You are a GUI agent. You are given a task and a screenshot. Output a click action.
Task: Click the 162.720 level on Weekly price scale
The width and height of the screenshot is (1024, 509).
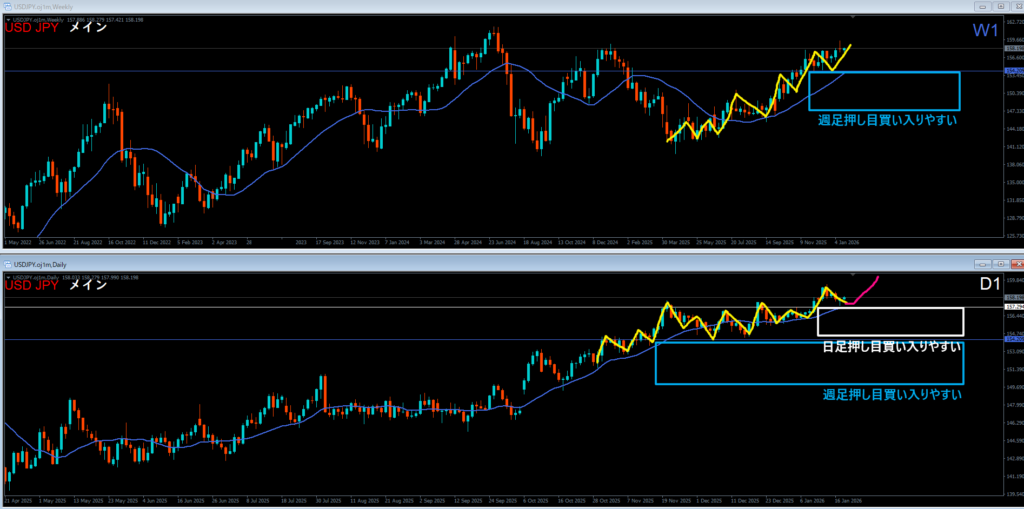1015,22
